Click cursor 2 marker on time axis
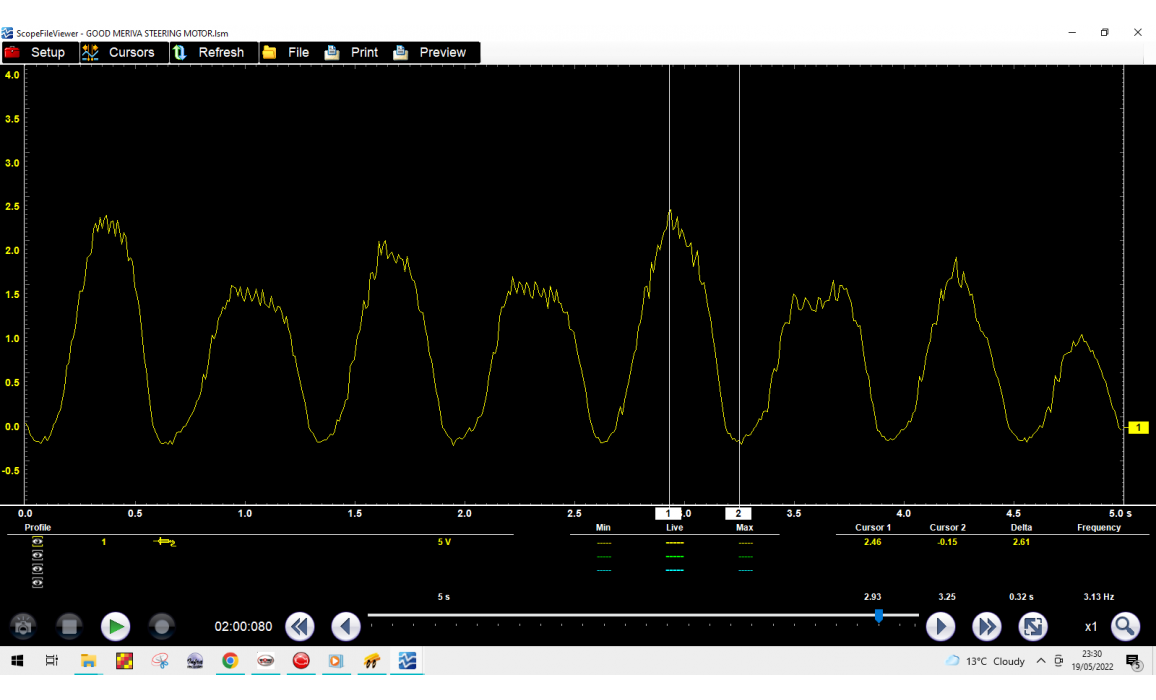Viewport: 1156px width, 700px height. tap(738, 514)
